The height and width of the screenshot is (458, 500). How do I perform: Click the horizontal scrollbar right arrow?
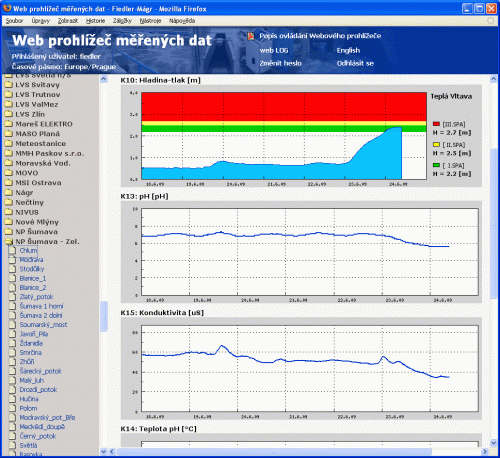(x=485, y=452)
